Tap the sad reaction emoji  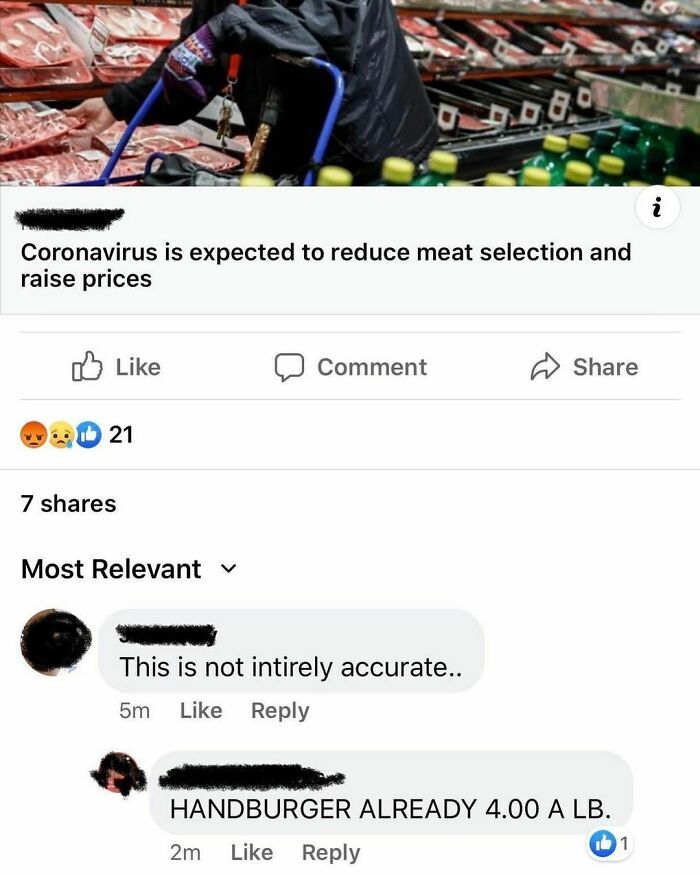point(61,435)
